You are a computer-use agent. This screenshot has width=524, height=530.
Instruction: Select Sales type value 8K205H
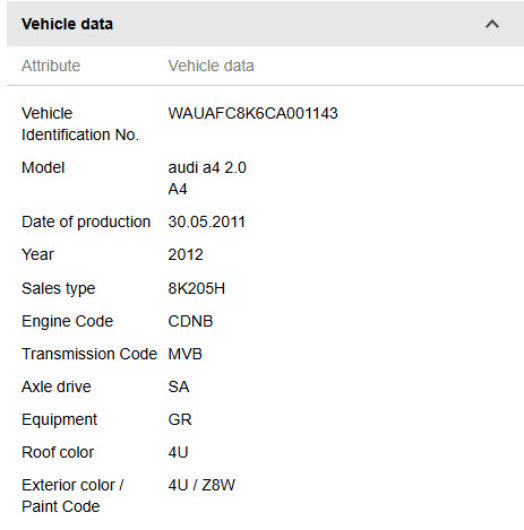pyautogui.click(x=196, y=288)
